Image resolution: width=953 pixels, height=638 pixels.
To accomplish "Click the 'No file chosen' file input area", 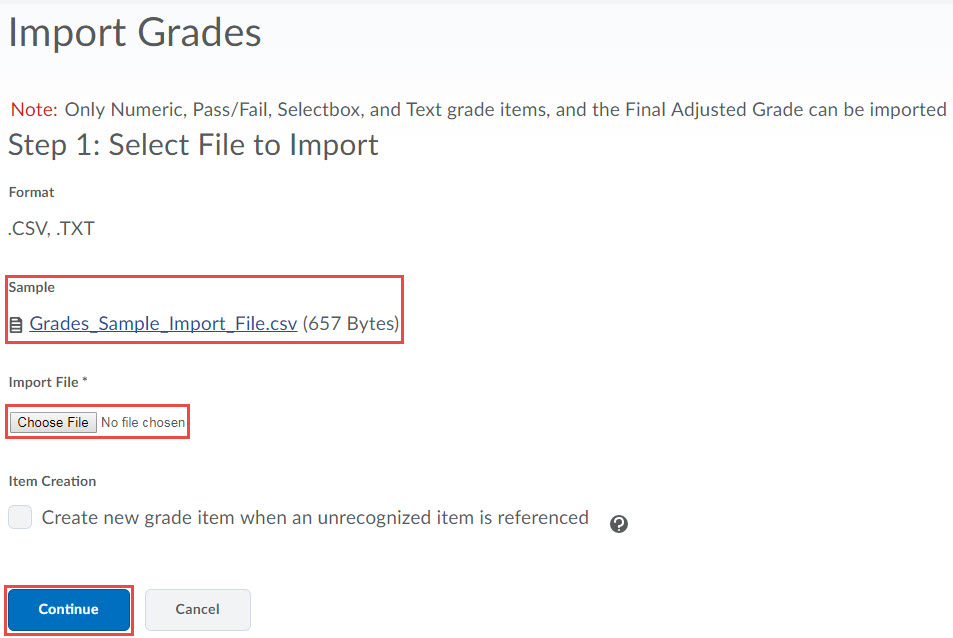I will coord(142,422).
